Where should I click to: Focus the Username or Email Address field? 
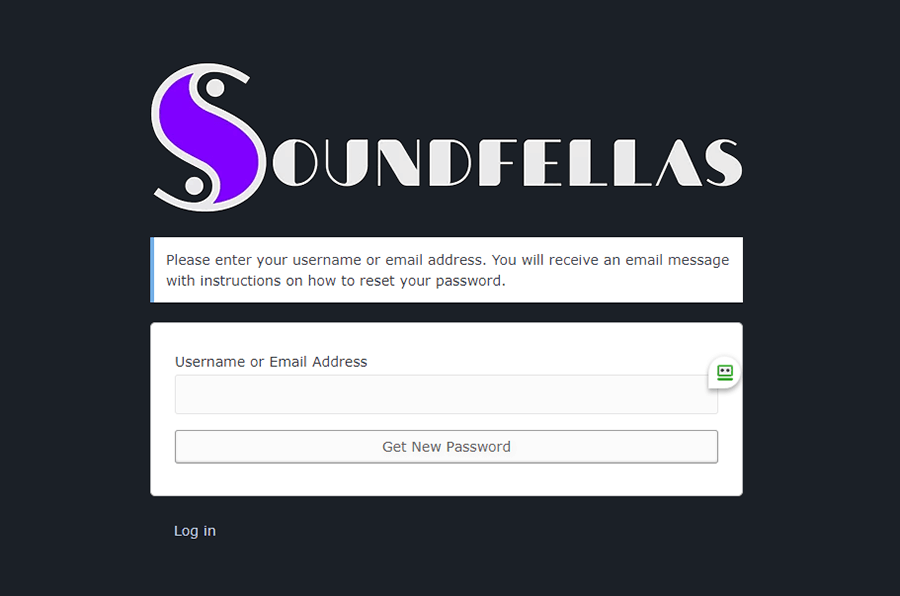(446, 394)
